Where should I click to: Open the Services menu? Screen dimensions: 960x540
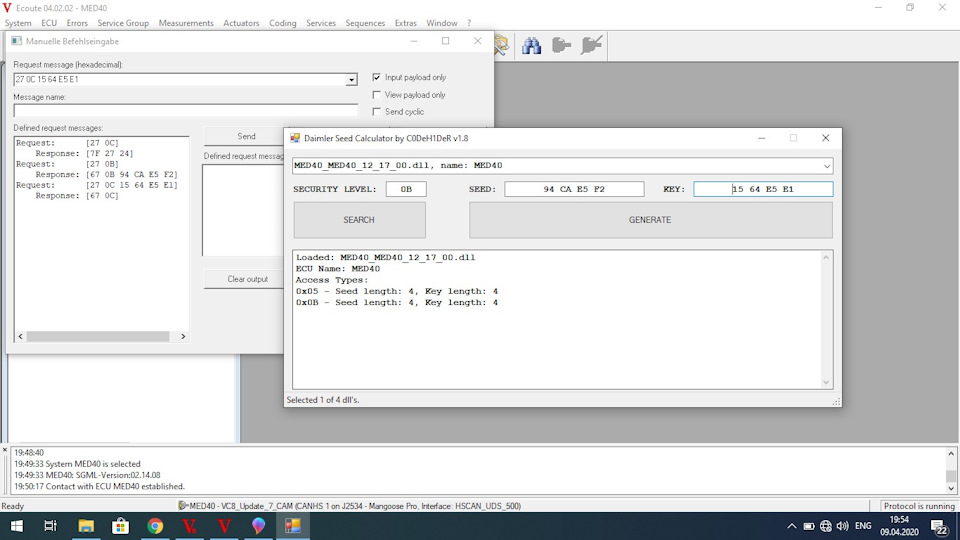click(321, 23)
